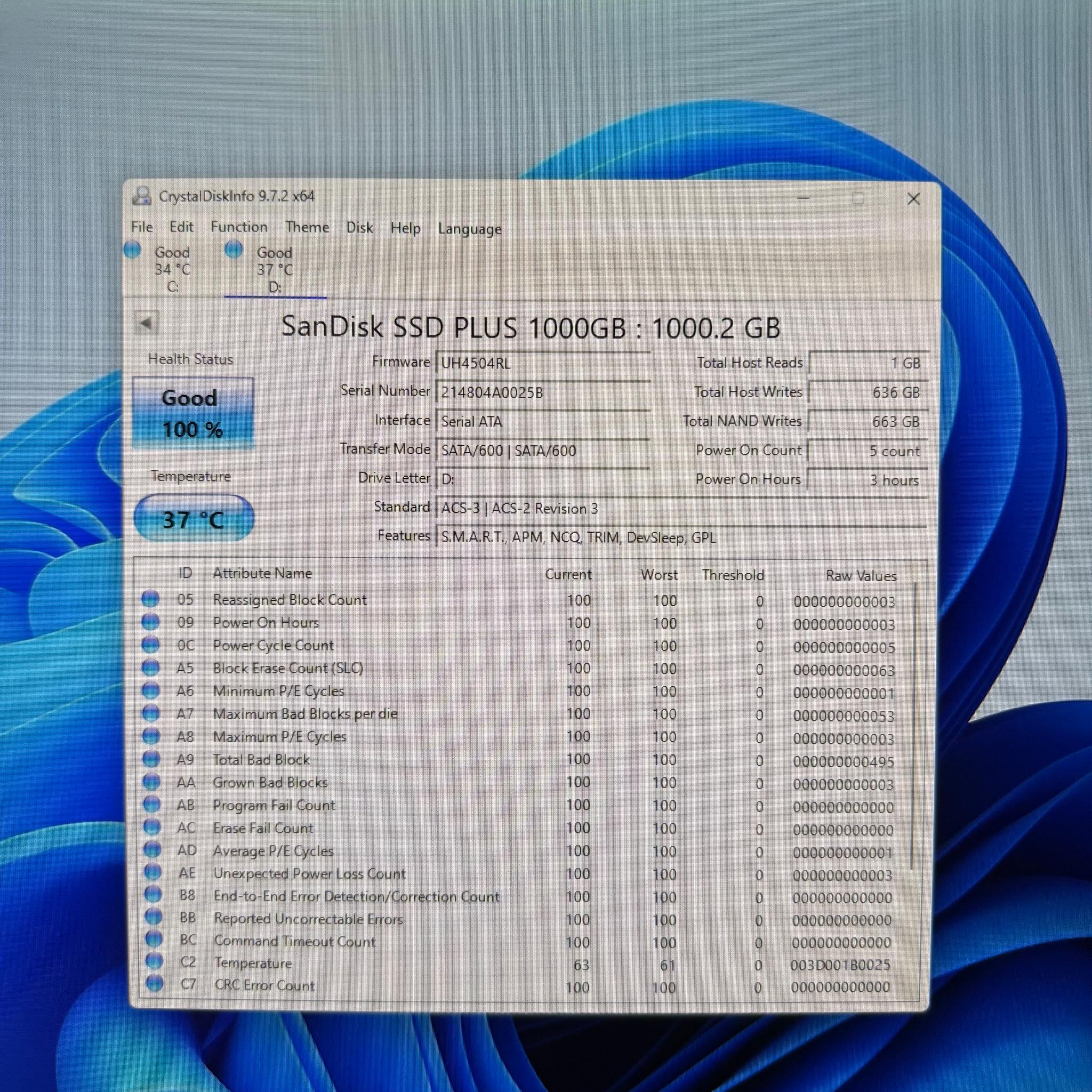Click the status icon for Unexpected Power Loss Count
The width and height of the screenshot is (1092, 1092).
pyautogui.click(x=152, y=872)
